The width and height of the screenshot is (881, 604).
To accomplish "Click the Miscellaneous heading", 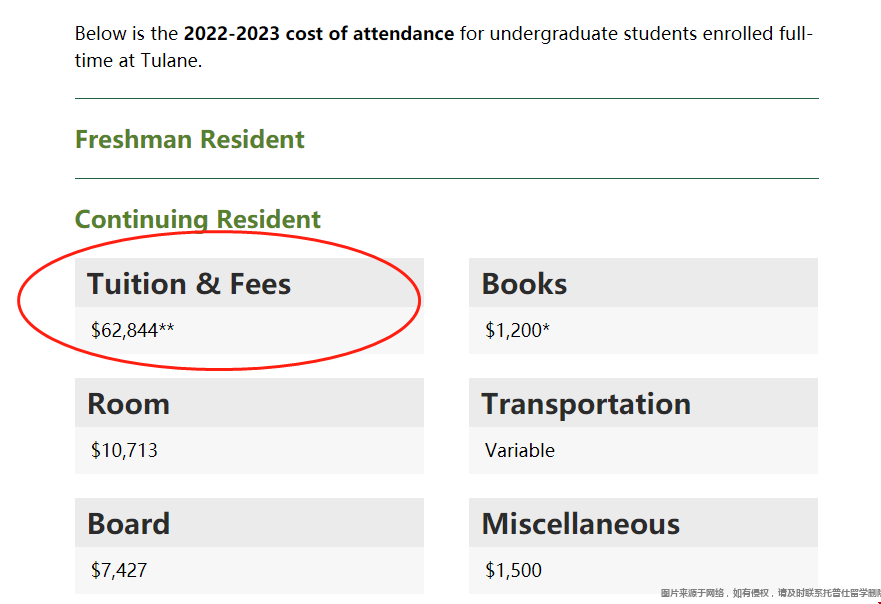I will [x=580, y=524].
